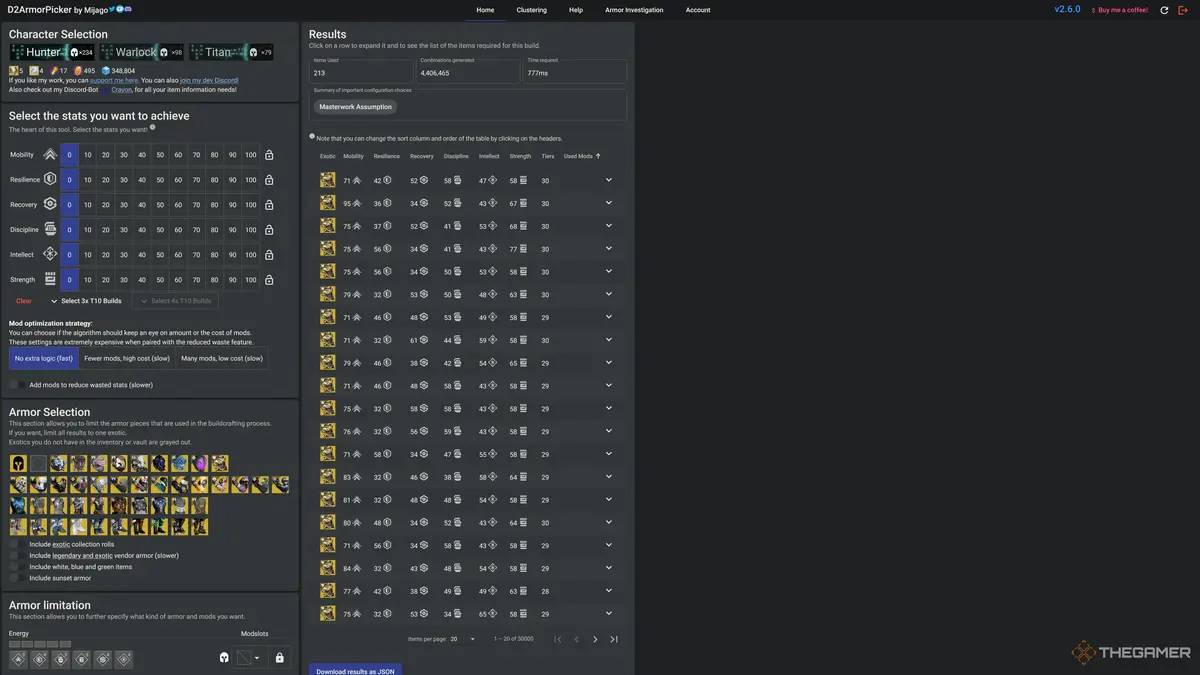Open the Help tab

coord(576,10)
